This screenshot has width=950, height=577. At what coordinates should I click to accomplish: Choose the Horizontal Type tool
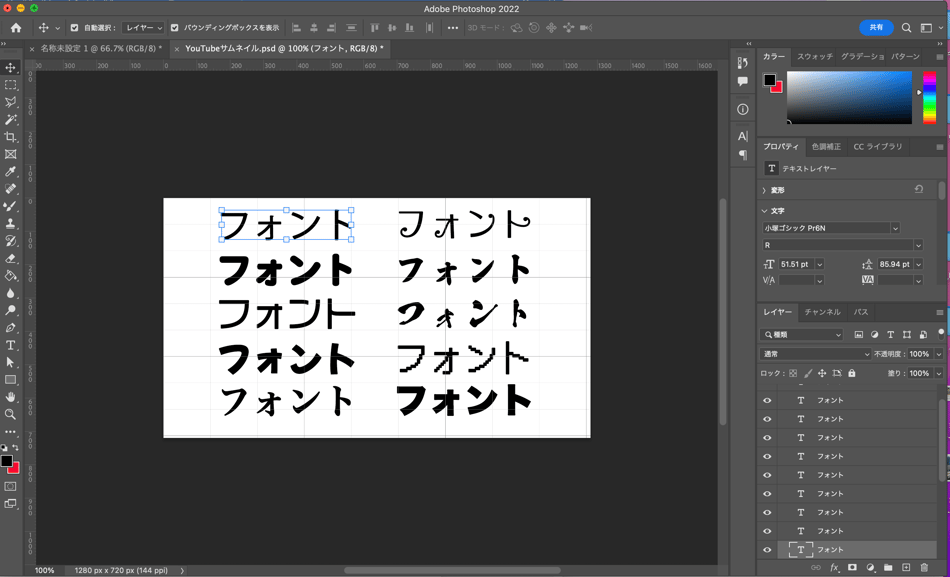[x=11, y=345]
